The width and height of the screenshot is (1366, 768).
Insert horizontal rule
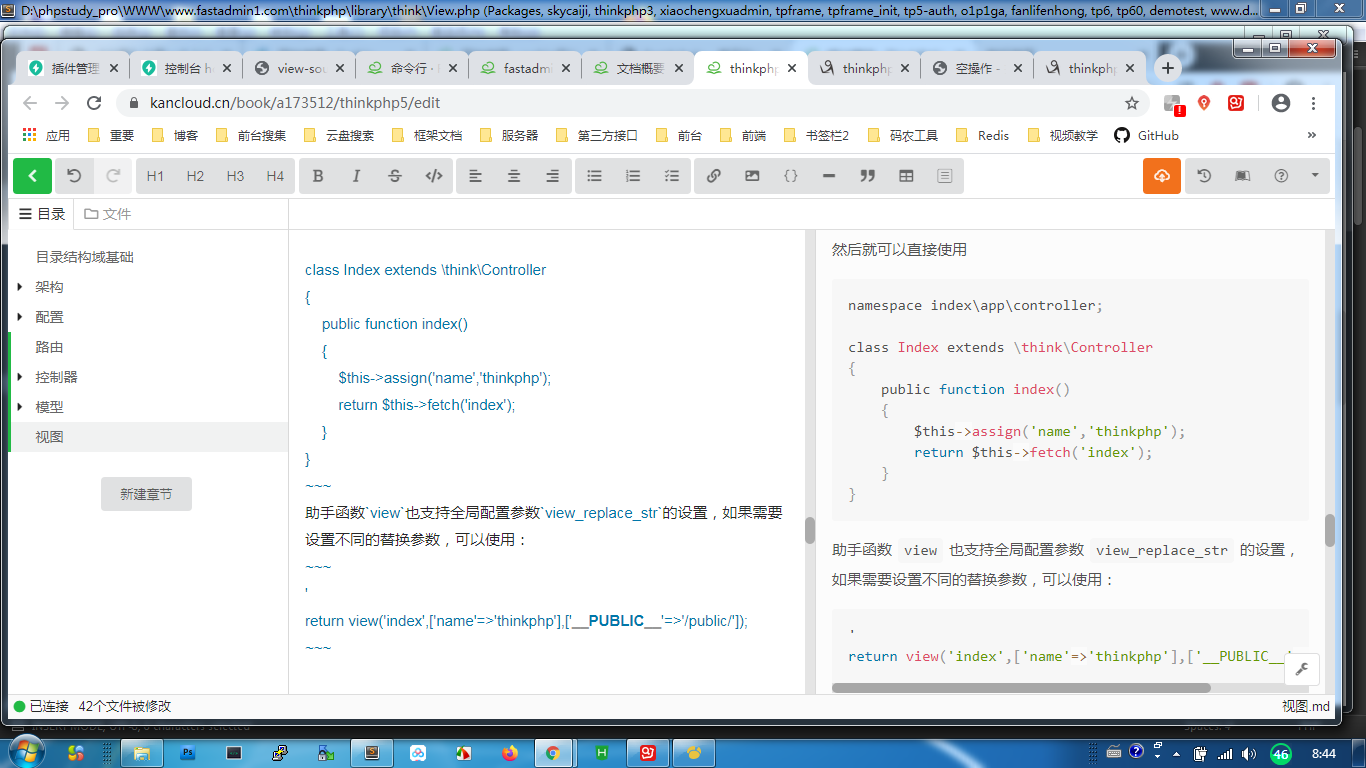point(829,176)
